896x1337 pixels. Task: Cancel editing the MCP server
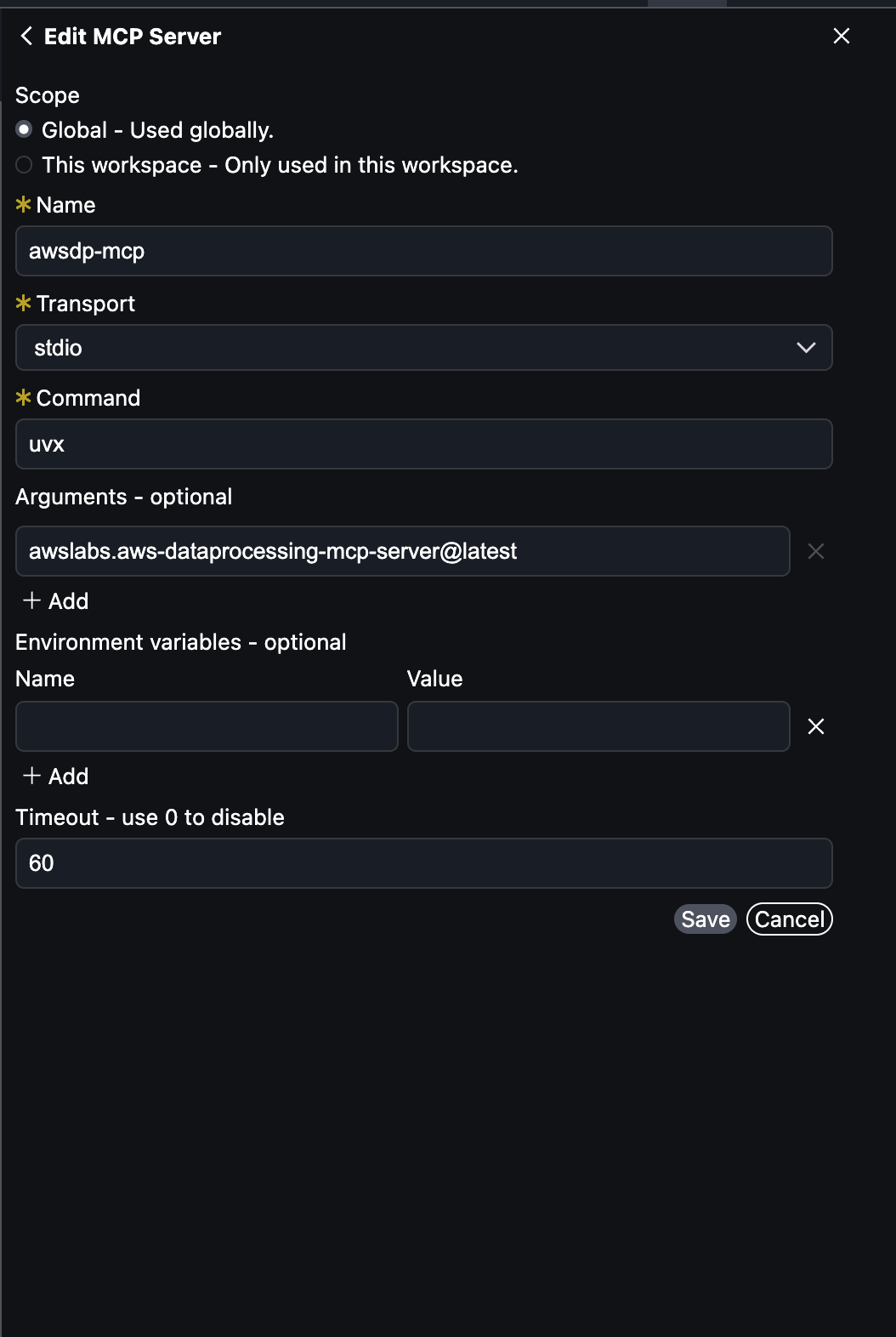click(x=789, y=919)
